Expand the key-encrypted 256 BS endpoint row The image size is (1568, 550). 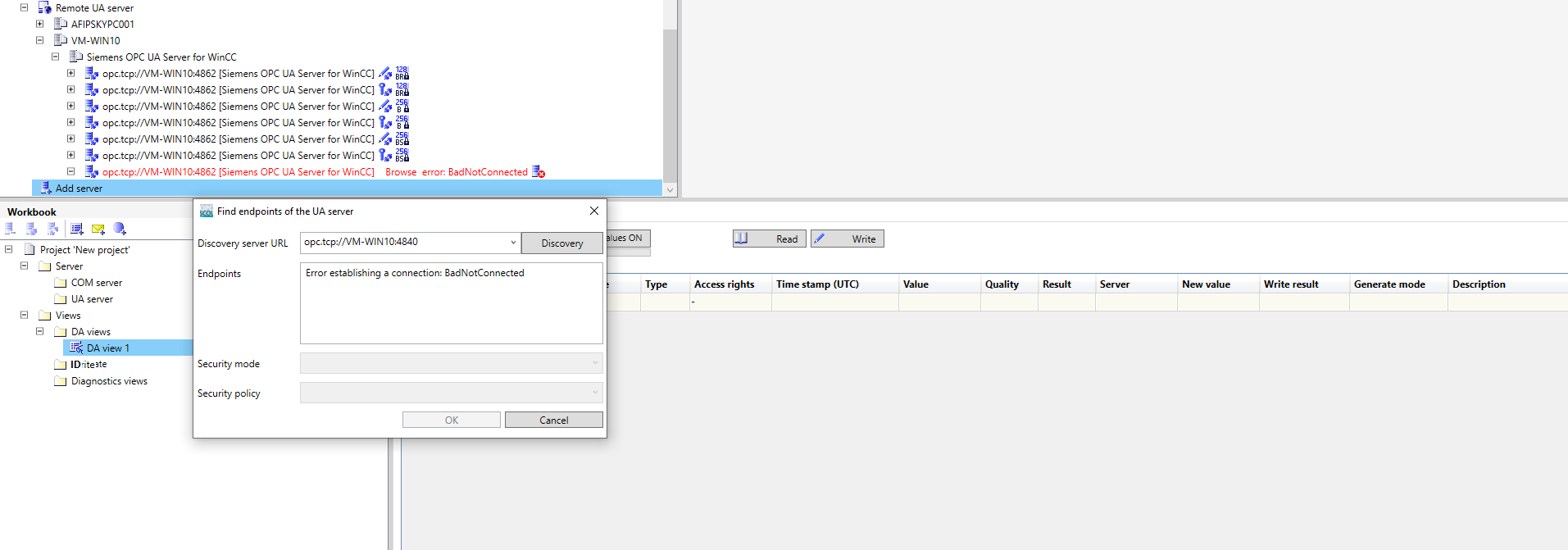click(70, 155)
